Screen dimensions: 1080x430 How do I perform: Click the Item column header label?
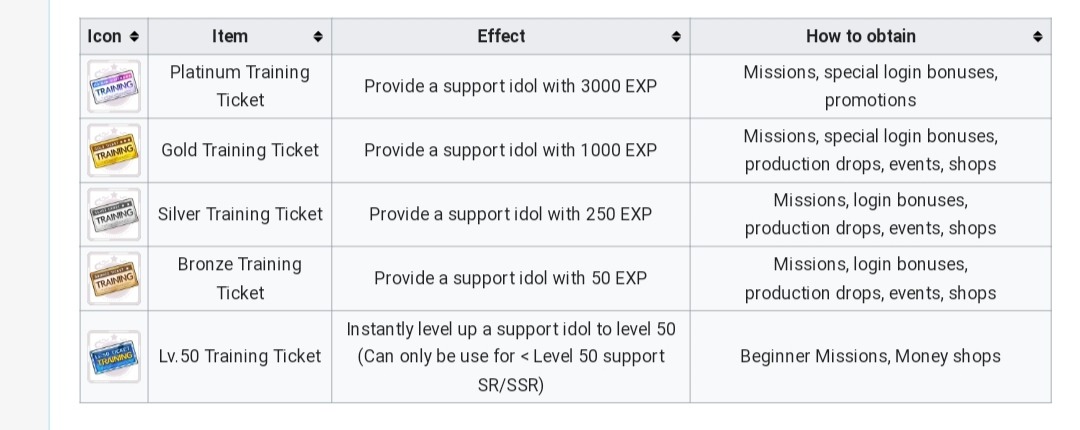(229, 36)
